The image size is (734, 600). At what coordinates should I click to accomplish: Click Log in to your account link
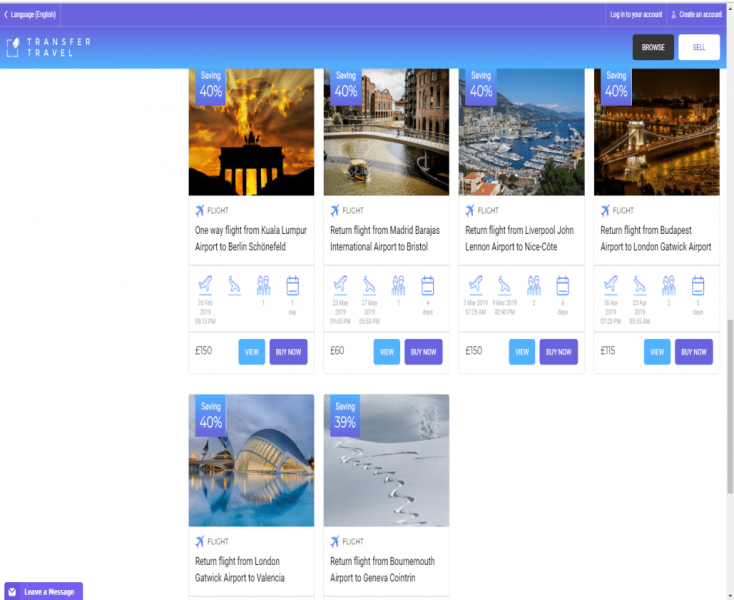coord(636,15)
